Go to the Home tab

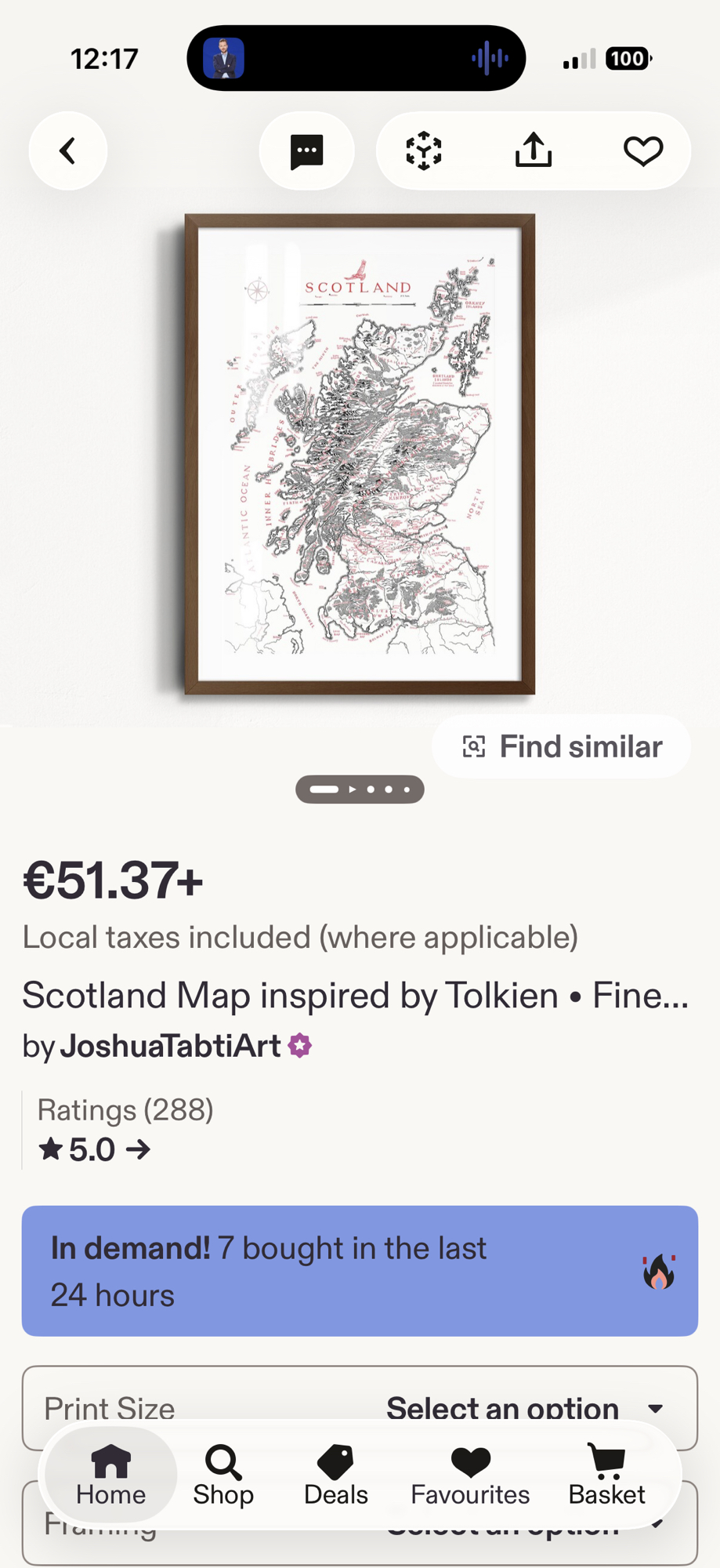pyautogui.click(x=110, y=1475)
